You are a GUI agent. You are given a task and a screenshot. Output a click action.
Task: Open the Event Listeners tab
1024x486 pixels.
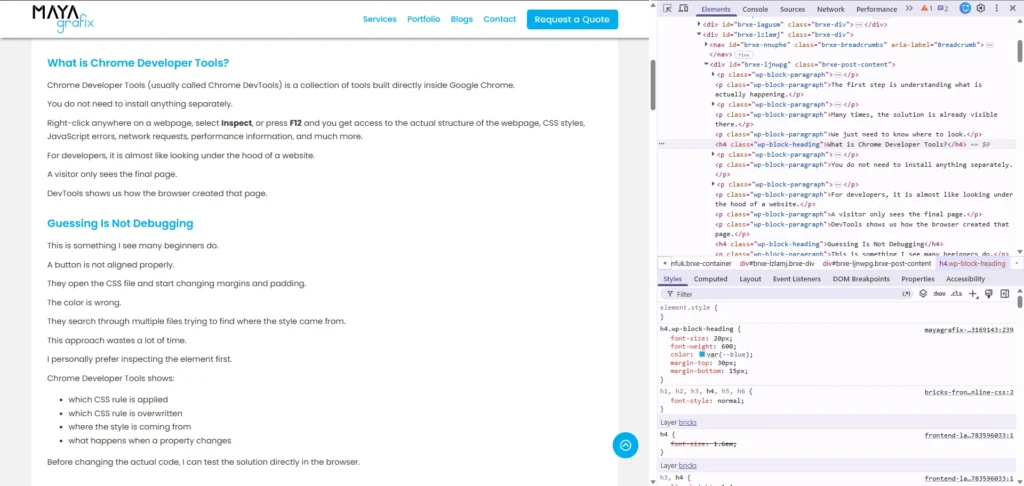tap(797, 279)
